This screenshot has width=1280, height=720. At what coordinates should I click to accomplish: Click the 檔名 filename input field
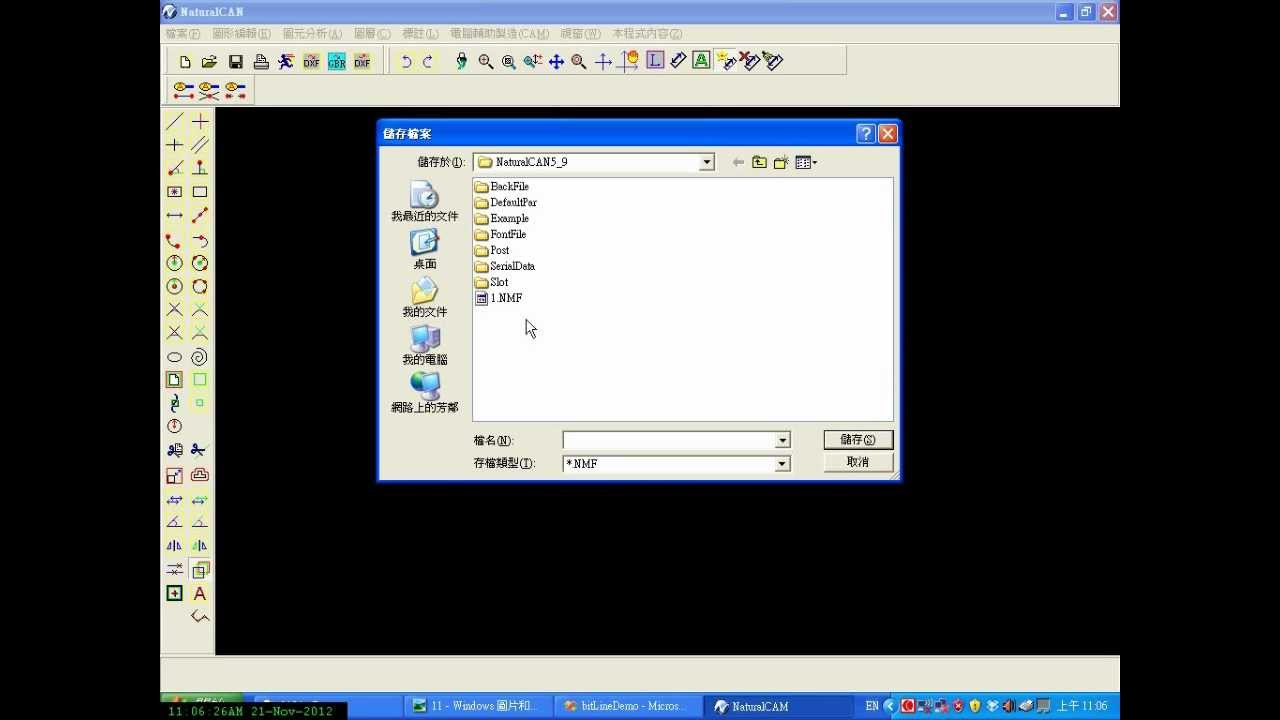(x=669, y=441)
